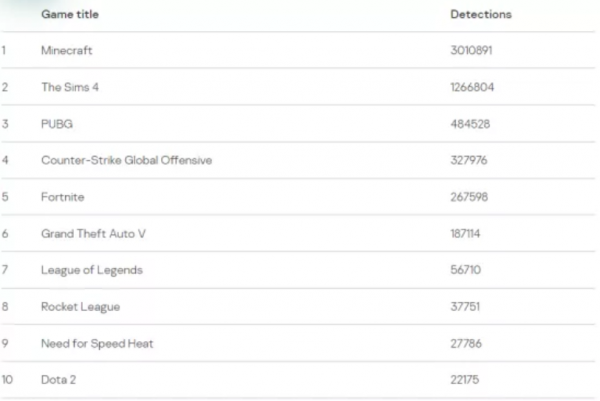Click the detection value 187114

(x=468, y=233)
